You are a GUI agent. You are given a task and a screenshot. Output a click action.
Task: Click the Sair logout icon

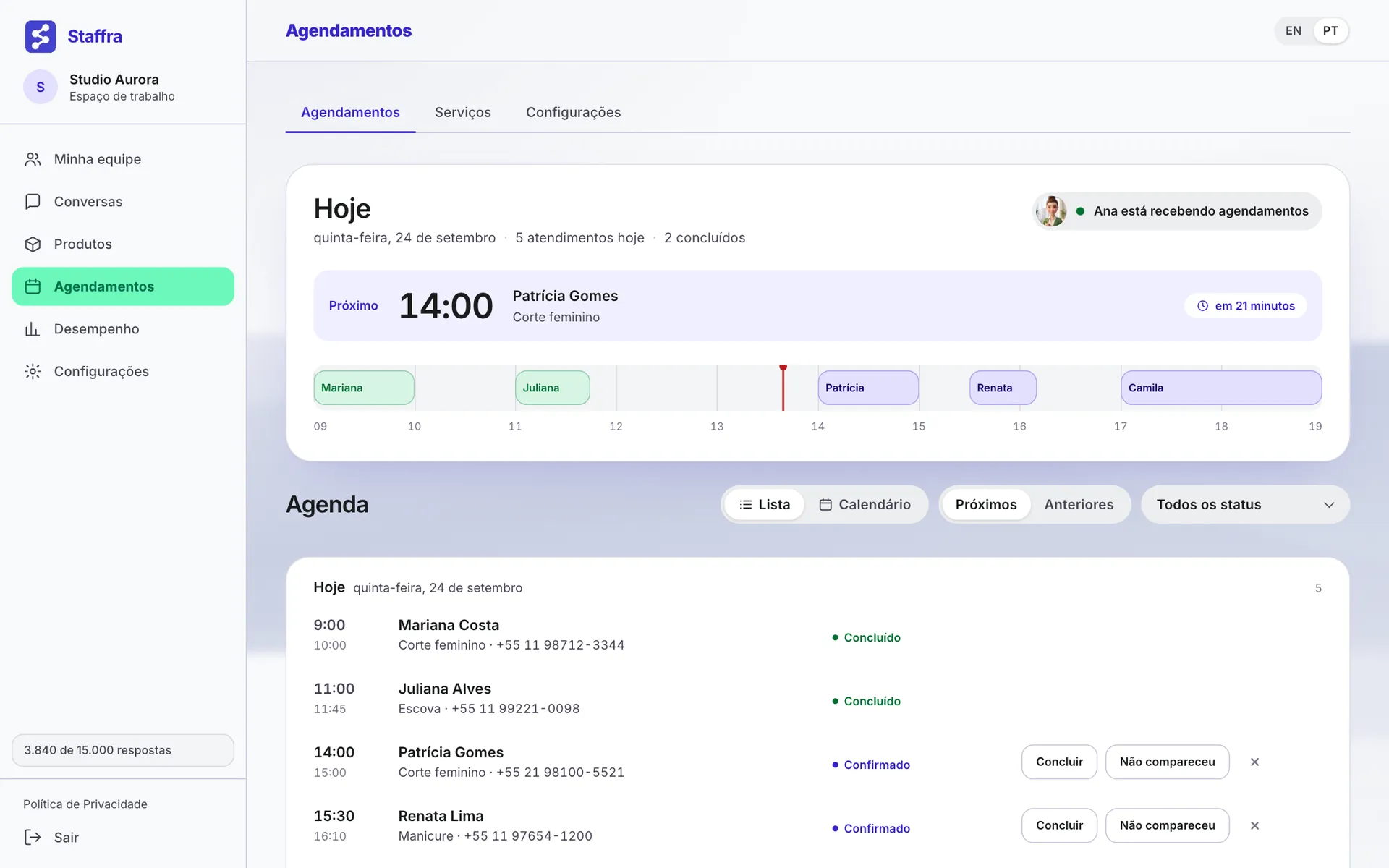coord(33,837)
